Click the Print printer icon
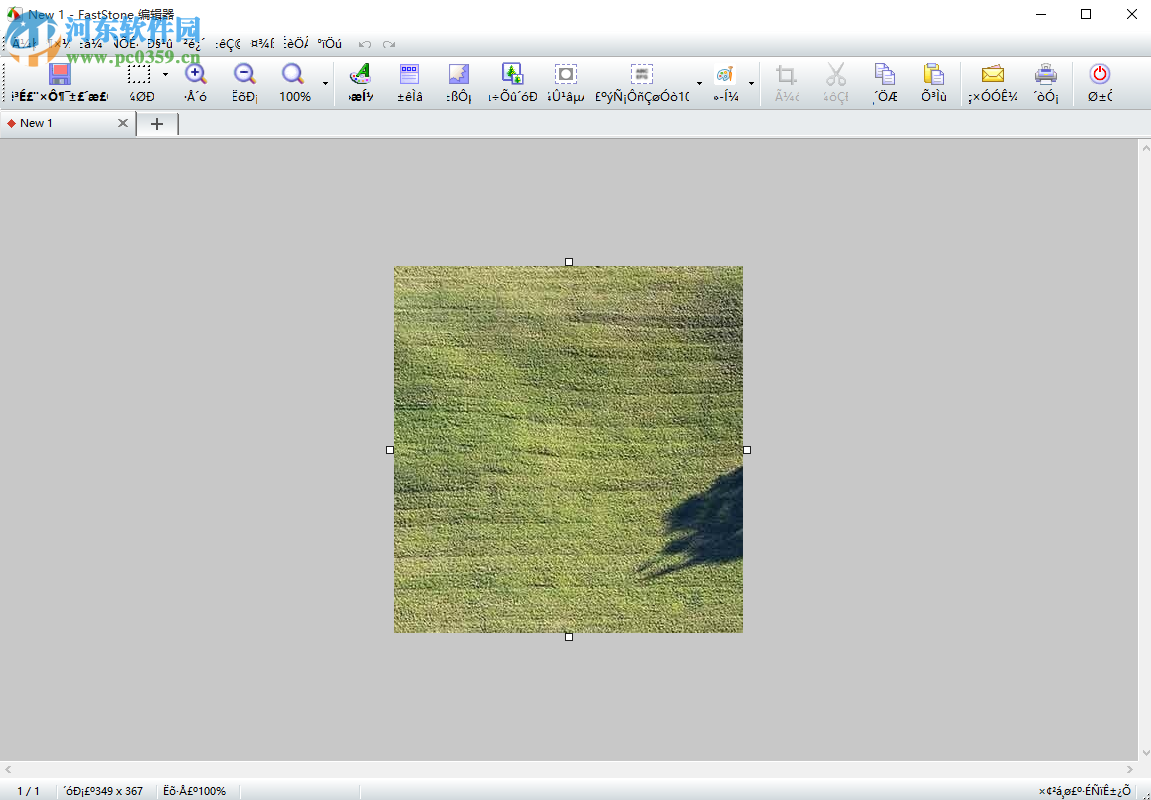The width and height of the screenshot is (1151, 800). tap(1045, 75)
